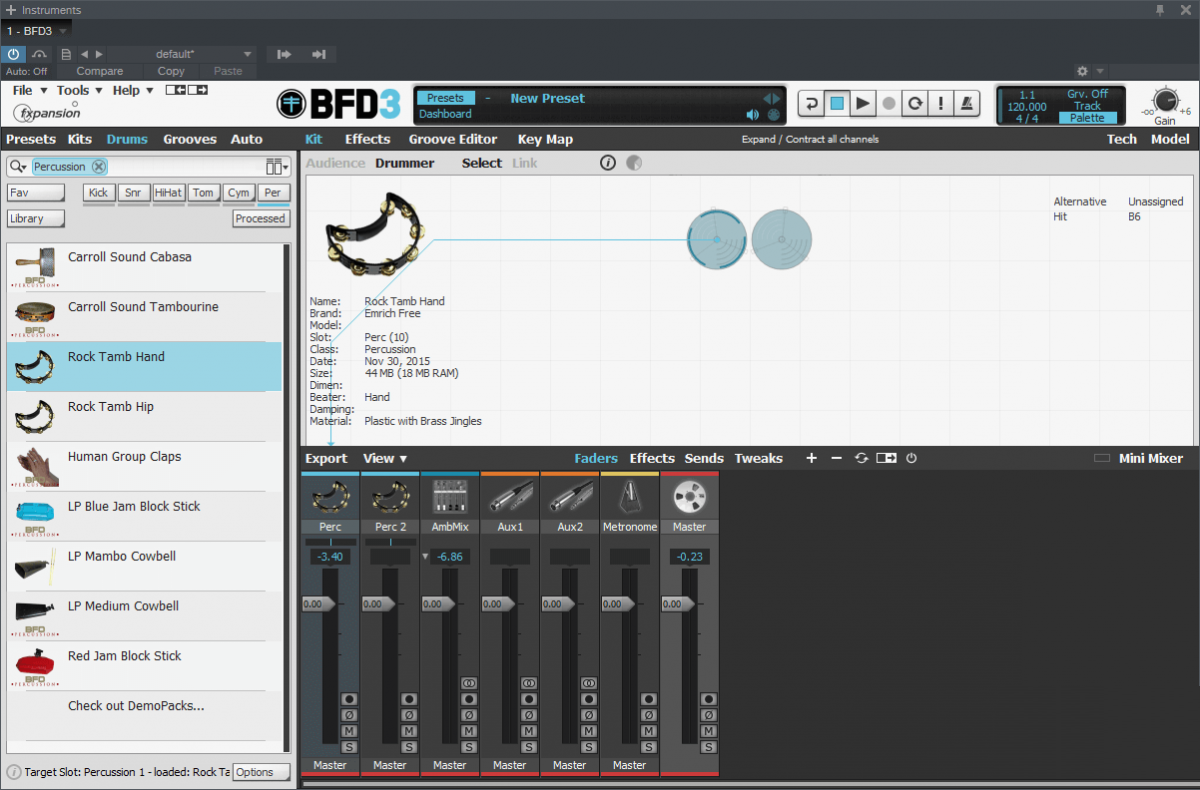
Task: Select the Master channel tape reel icon
Action: pyautogui.click(x=690, y=496)
